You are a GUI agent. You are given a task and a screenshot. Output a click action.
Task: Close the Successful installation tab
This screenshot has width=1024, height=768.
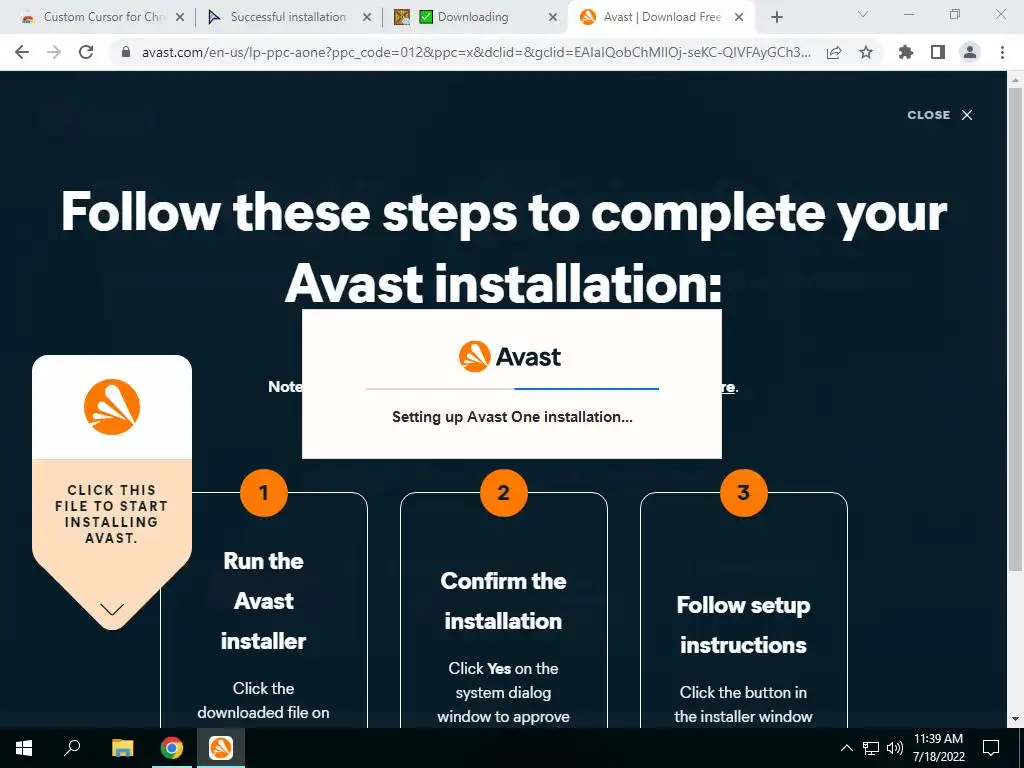(x=367, y=18)
